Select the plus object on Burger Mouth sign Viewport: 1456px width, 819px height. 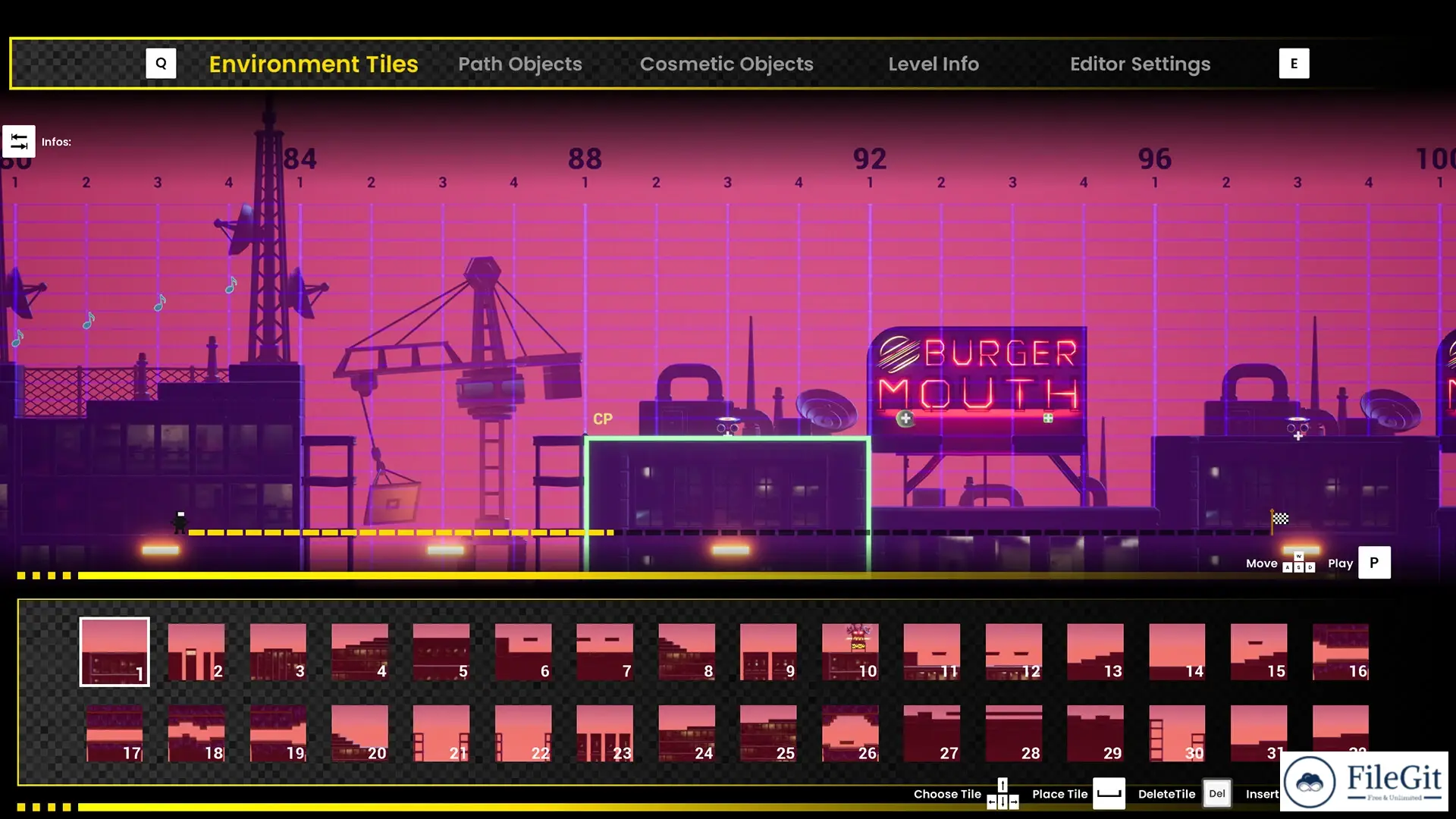pyautogui.click(x=905, y=418)
